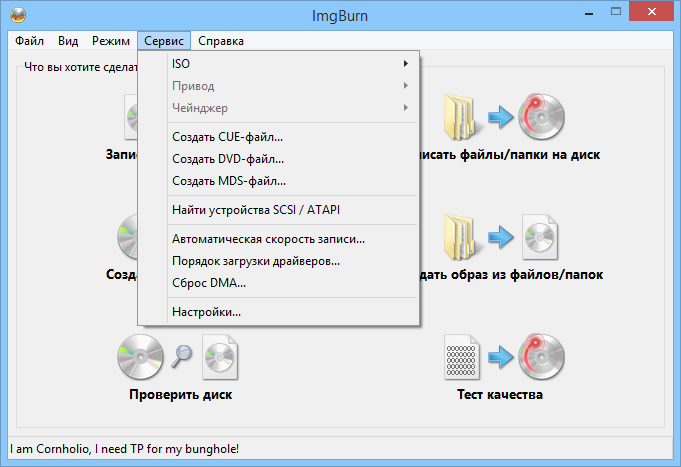Close the ImgBurn window
The image size is (681, 467).
click(x=651, y=12)
